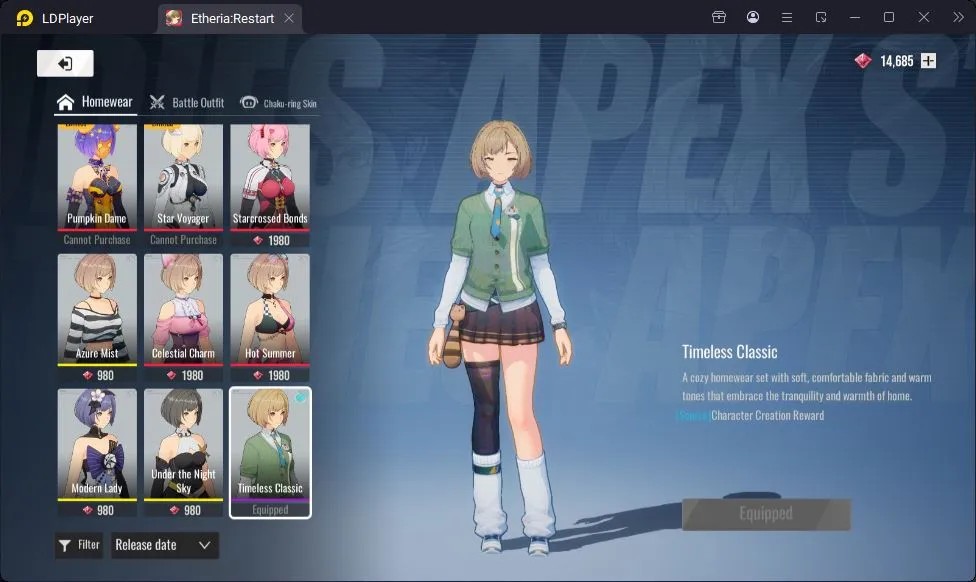Click Cannot Purchase under Star Voyager
This screenshot has height=582, width=976.
tap(183, 240)
